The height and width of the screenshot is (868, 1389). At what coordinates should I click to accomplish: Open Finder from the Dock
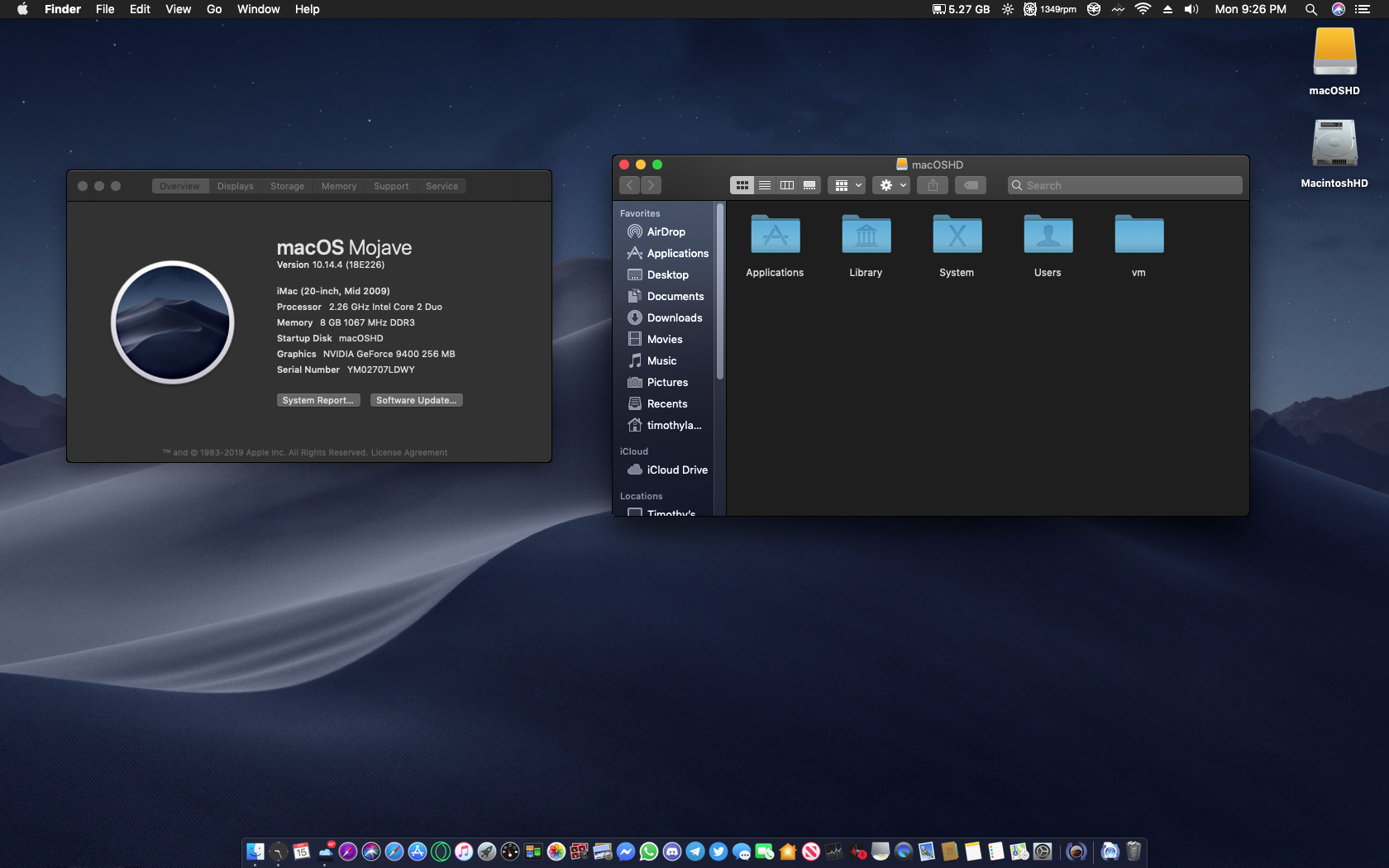[255, 851]
